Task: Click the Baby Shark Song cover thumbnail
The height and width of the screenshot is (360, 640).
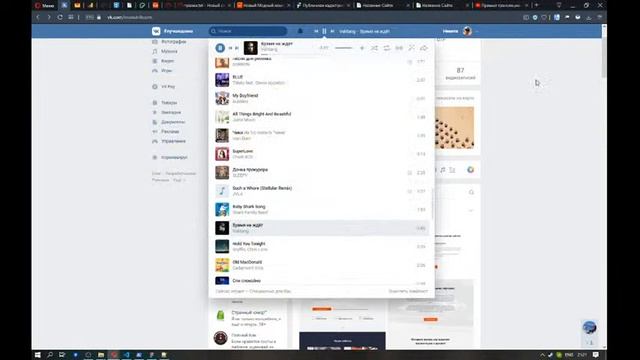Action: [222, 209]
